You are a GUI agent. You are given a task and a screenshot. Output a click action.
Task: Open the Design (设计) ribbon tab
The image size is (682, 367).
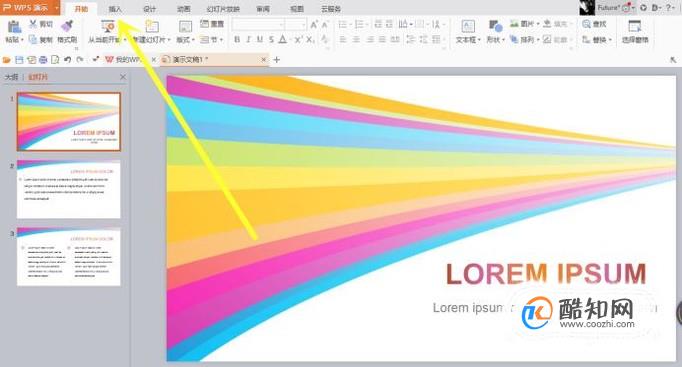[x=150, y=9]
